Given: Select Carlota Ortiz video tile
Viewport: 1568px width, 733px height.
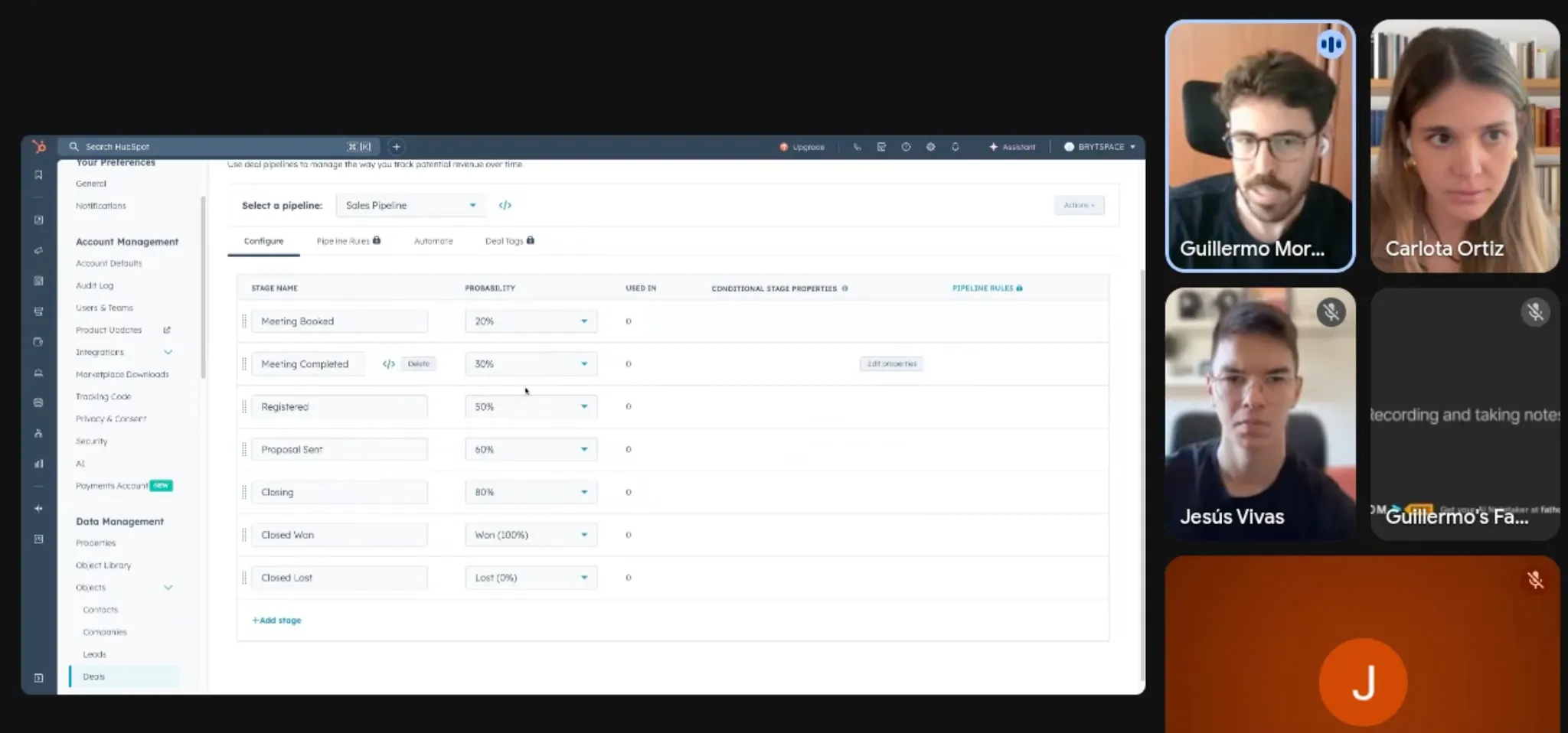Looking at the screenshot, I should (1465, 146).
